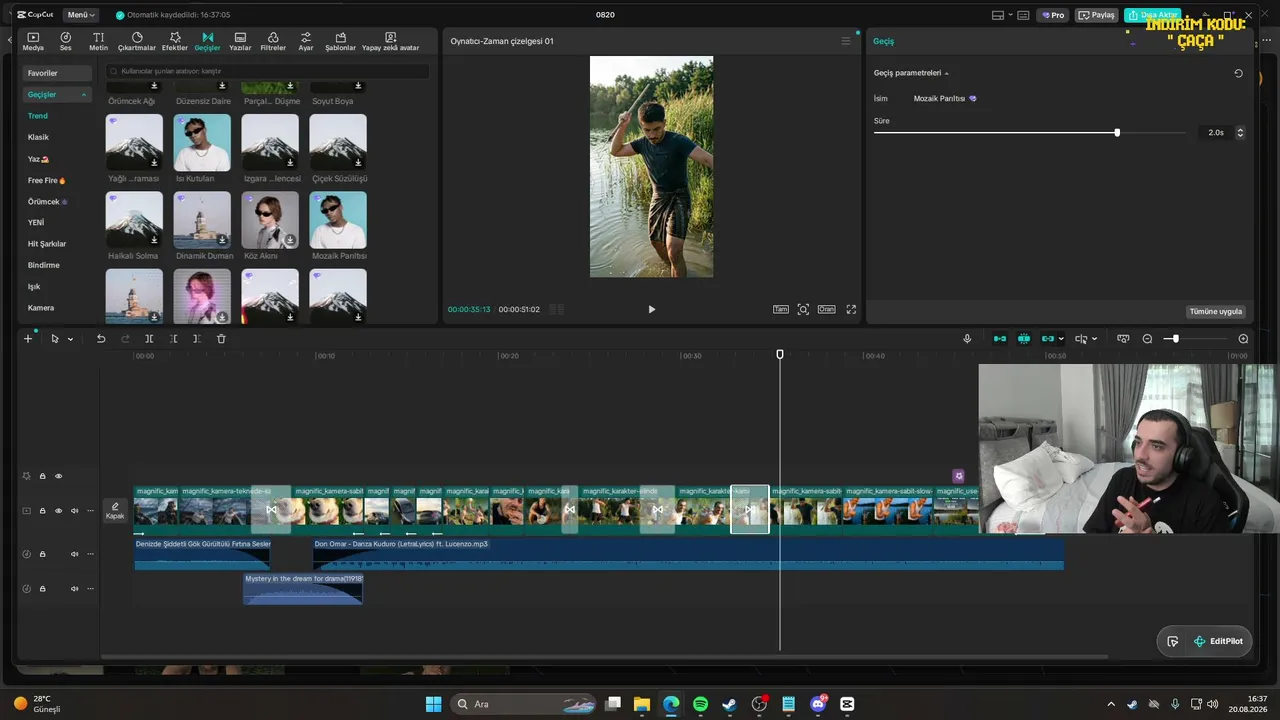Mute the main video track
The width and height of the screenshot is (1280, 720).
74,511
